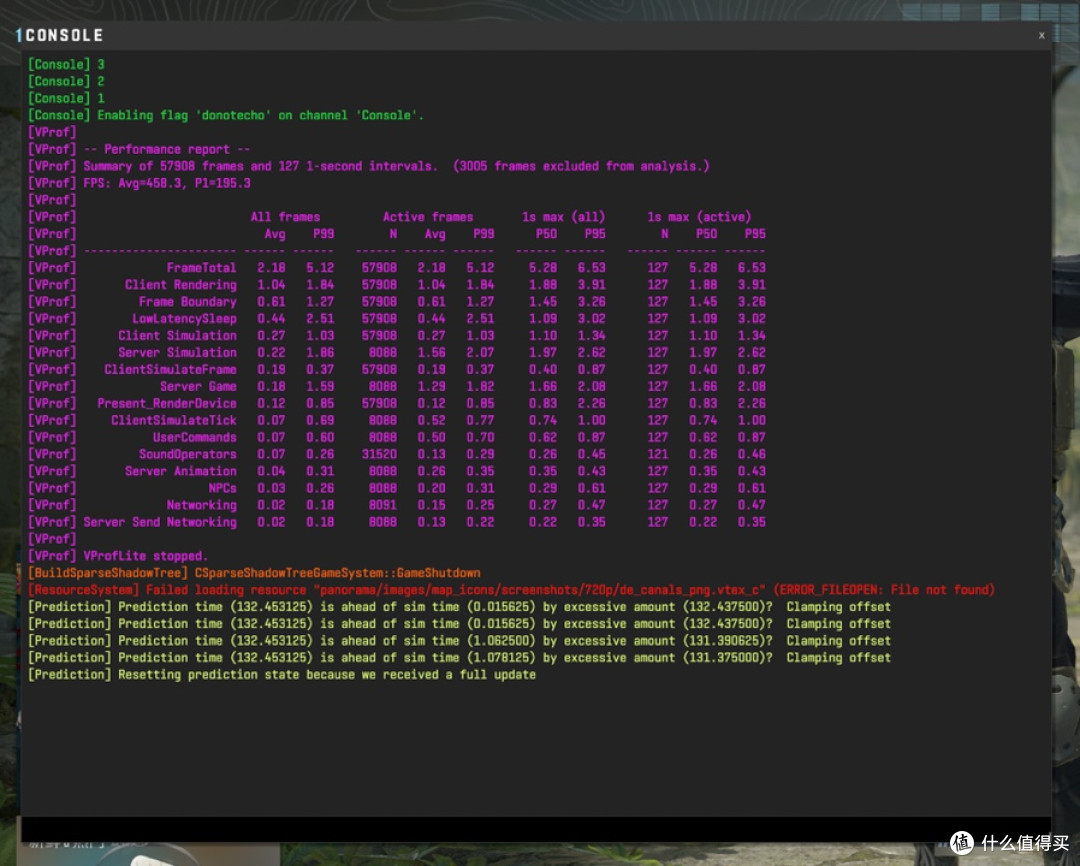
Task: Click the 'All frames' column header
Action: point(285,217)
